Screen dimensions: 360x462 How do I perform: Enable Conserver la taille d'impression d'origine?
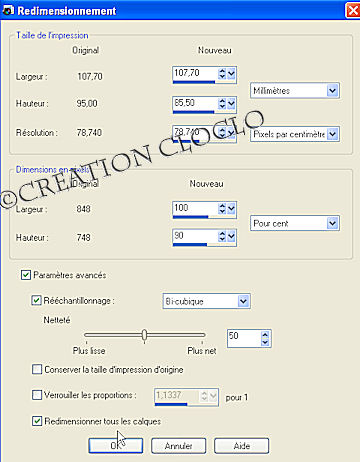(x=37, y=369)
